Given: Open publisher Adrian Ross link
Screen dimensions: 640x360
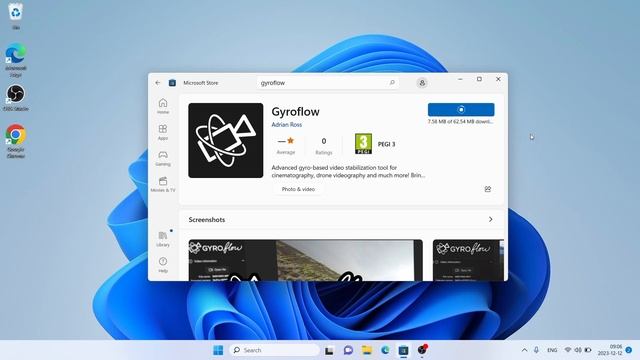Looking at the screenshot, I should pyautogui.click(x=287, y=124).
